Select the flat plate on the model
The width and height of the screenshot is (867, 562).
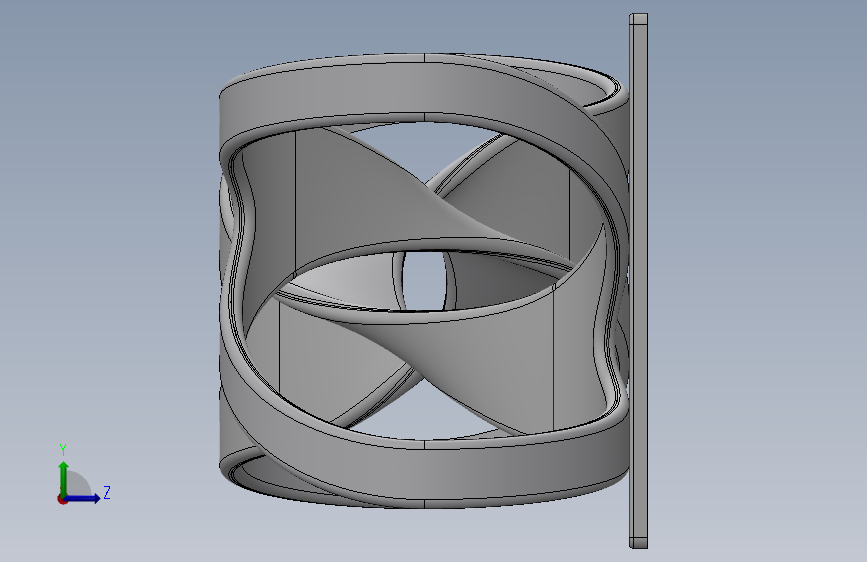[x=639, y=281]
